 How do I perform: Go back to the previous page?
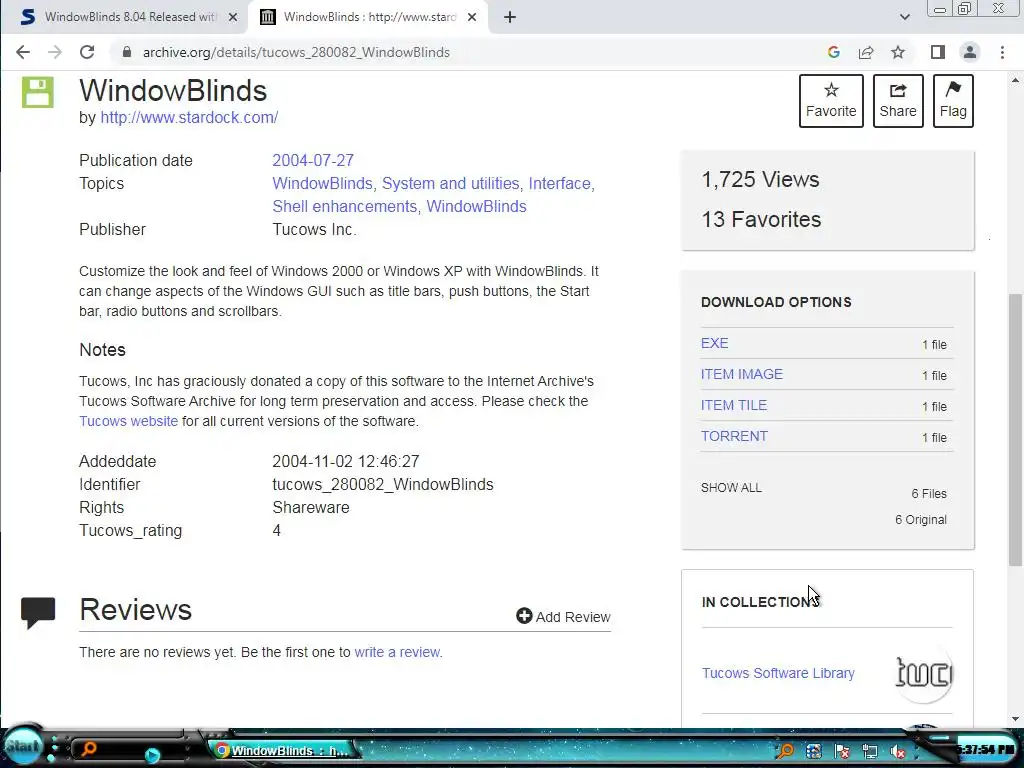coord(23,52)
